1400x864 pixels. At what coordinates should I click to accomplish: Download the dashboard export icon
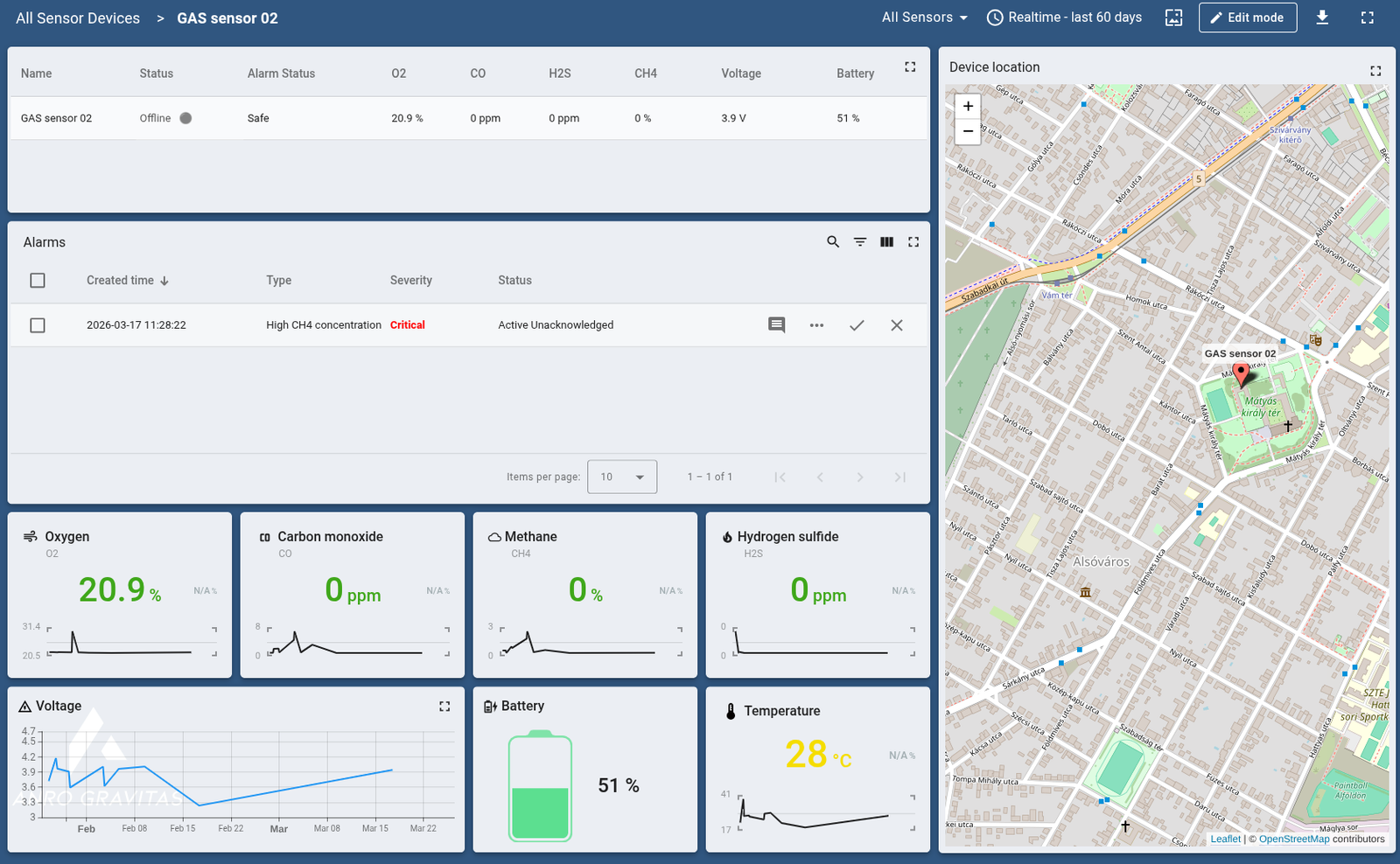[1322, 17]
